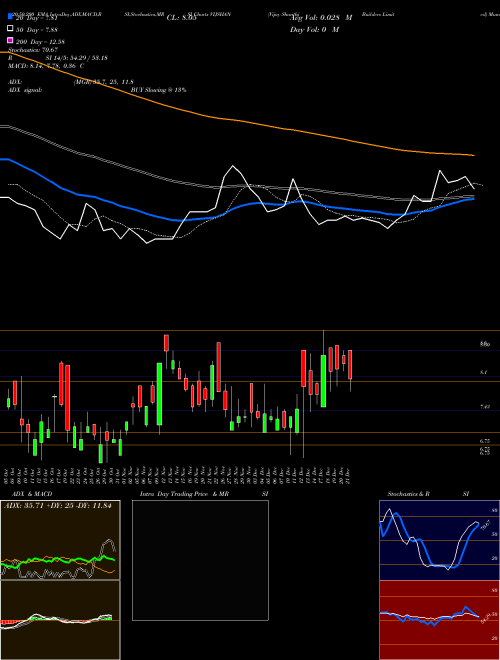
Task: Open the ADX indicator chart panel
Action: (60, 540)
